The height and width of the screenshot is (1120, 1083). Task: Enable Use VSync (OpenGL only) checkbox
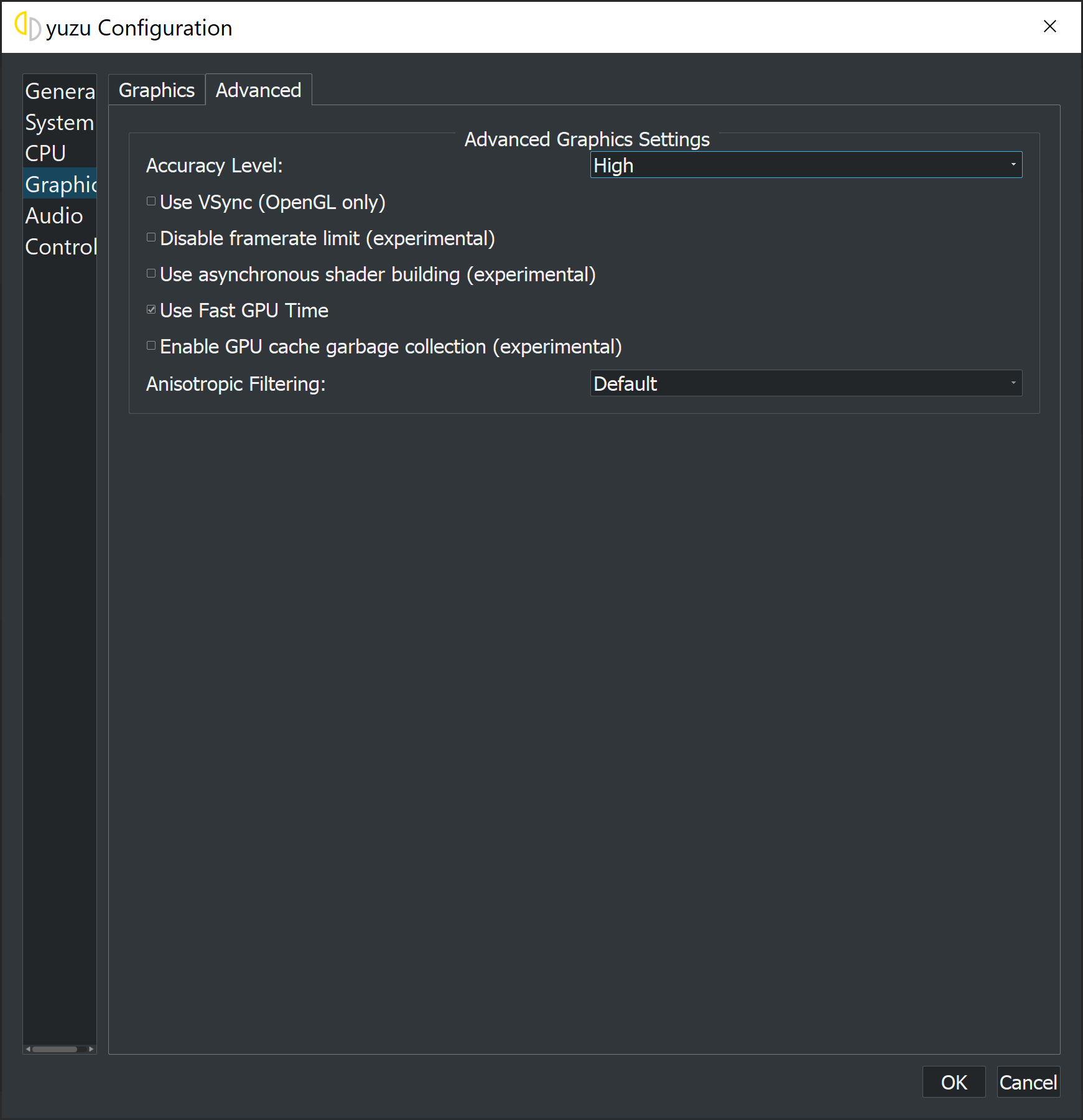coord(151,202)
